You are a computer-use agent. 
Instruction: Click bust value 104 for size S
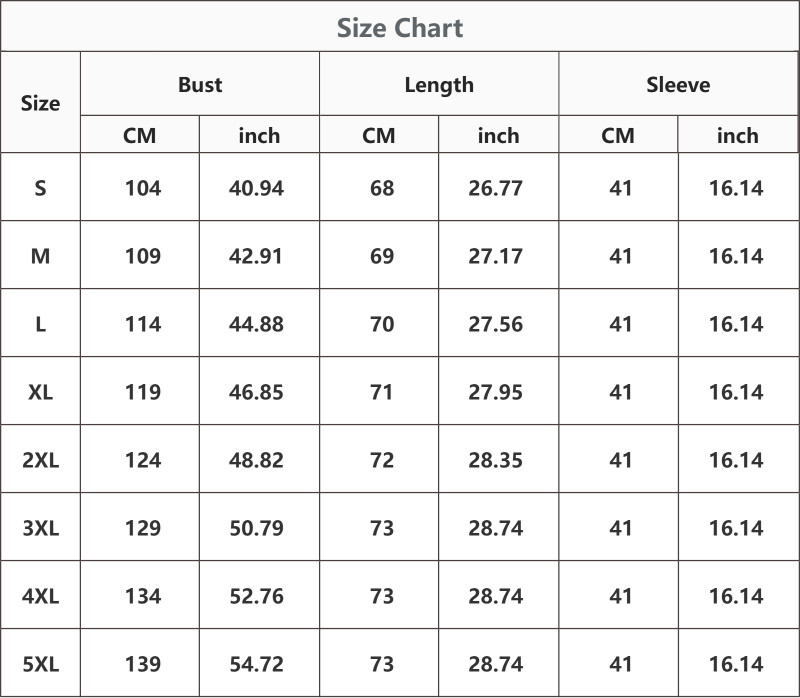(143, 188)
